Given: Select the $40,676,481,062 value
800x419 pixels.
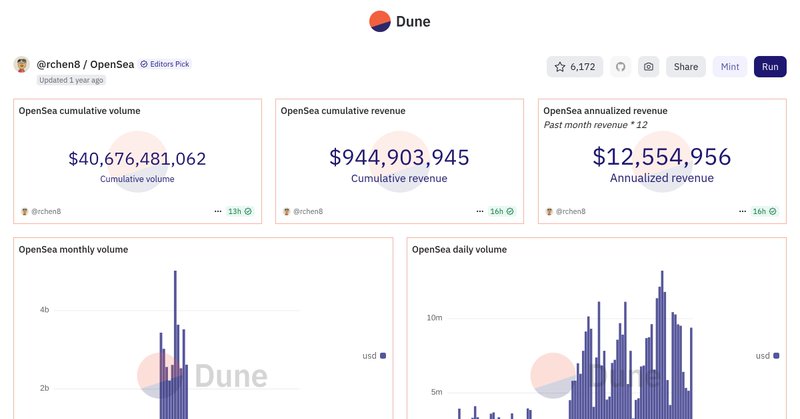Looking at the screenshot, I should click(x=137, y=159).
